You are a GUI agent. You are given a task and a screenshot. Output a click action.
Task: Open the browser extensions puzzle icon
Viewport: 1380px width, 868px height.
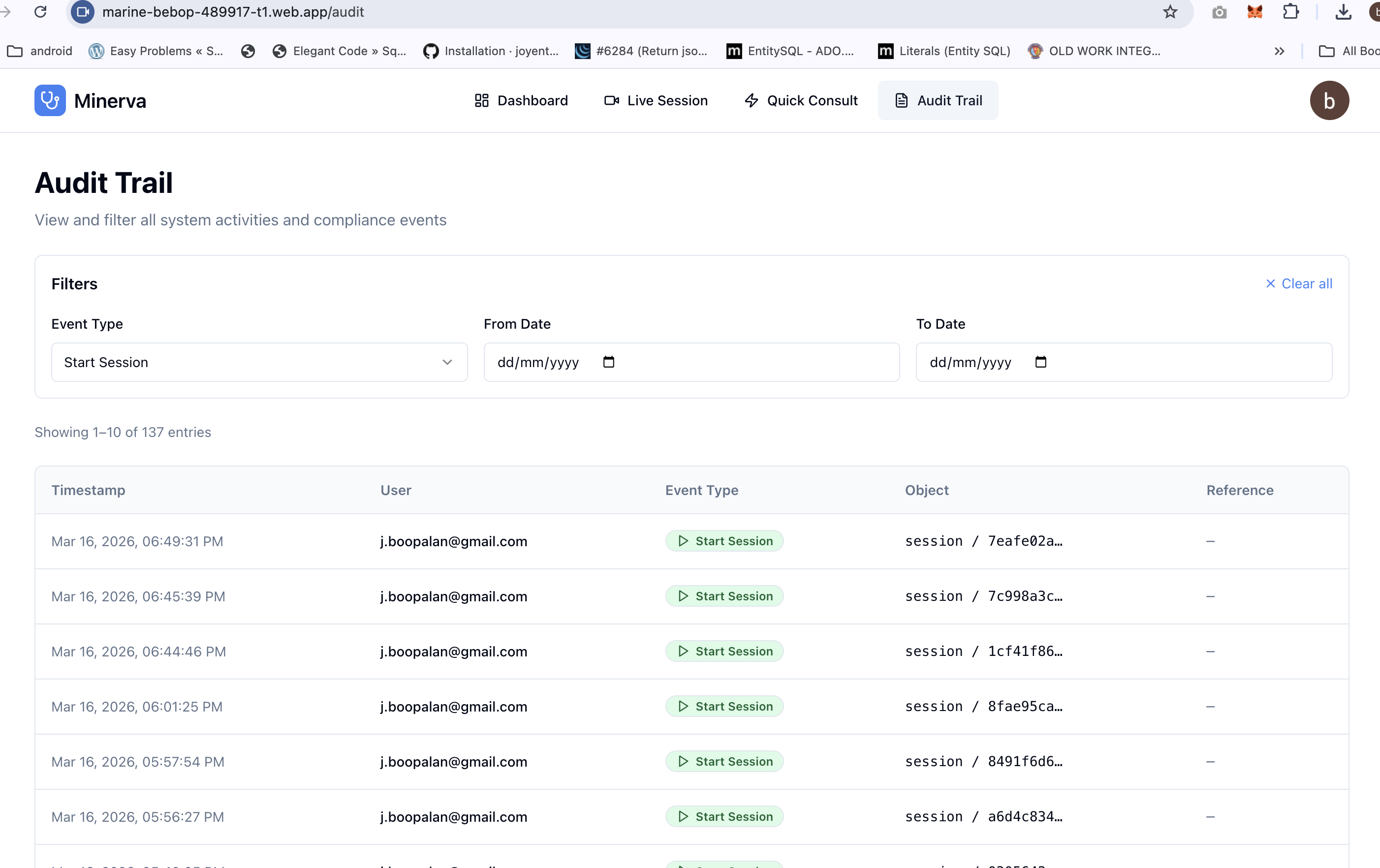point(1290,12)
